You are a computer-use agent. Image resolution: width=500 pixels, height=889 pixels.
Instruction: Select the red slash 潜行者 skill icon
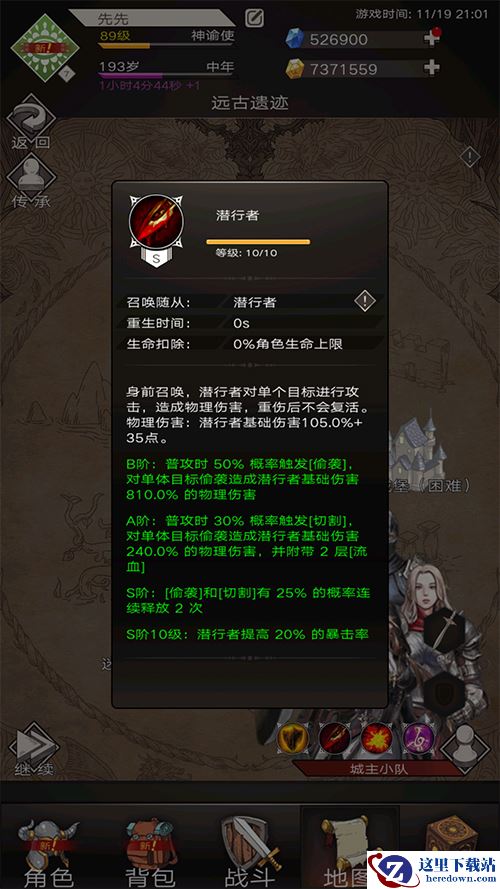[334, 738]
